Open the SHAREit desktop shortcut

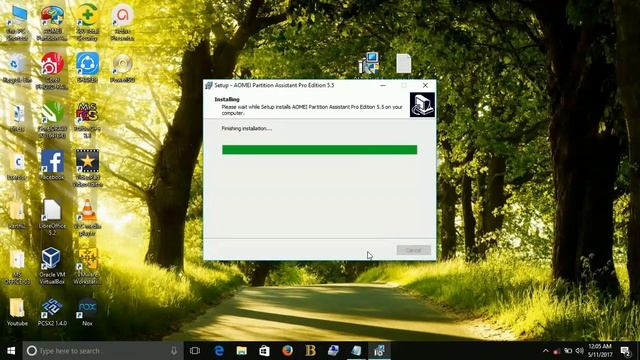tap(87, 67)
